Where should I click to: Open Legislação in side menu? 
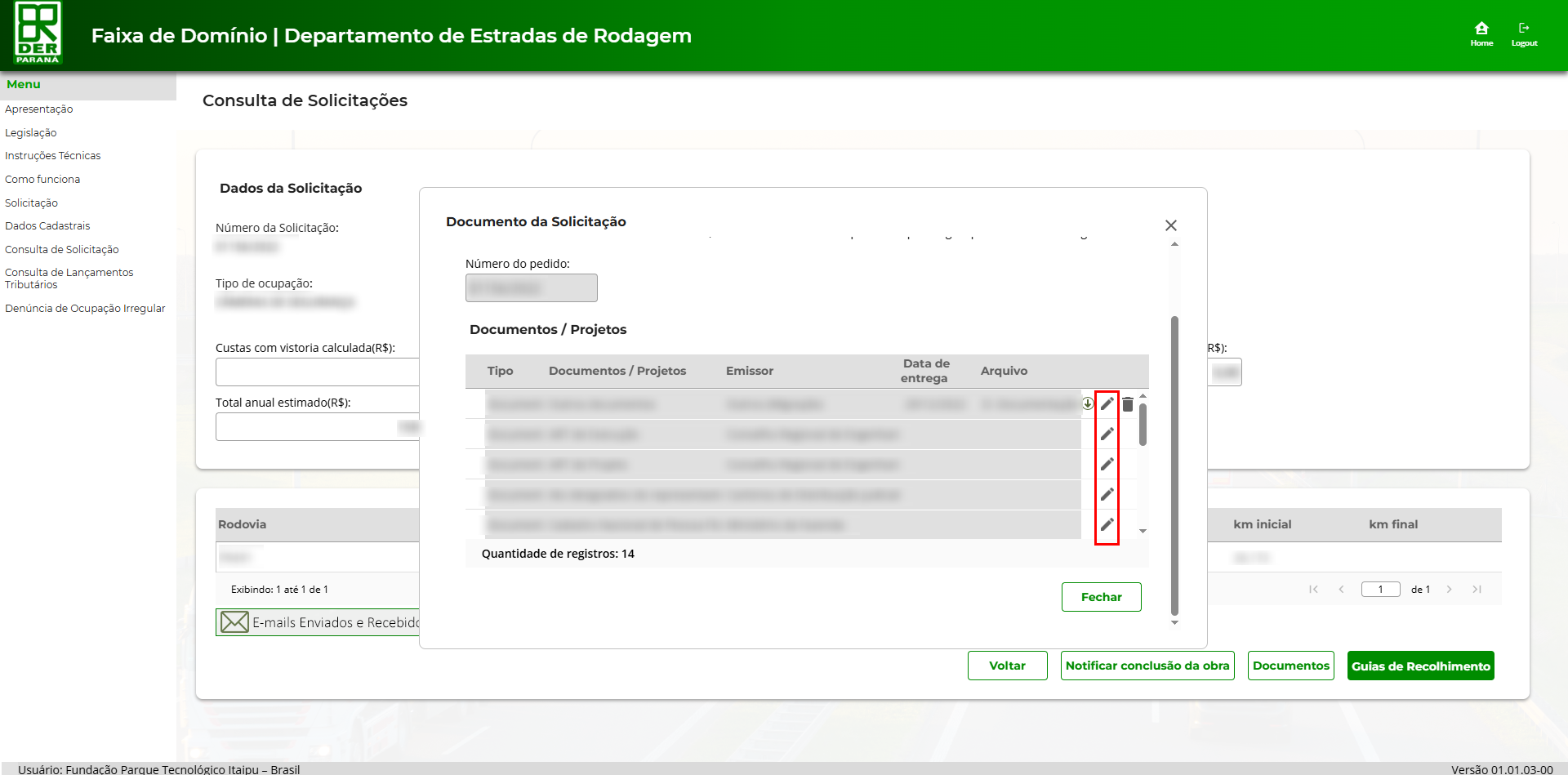pyautogui.click(x=31, y=133)
